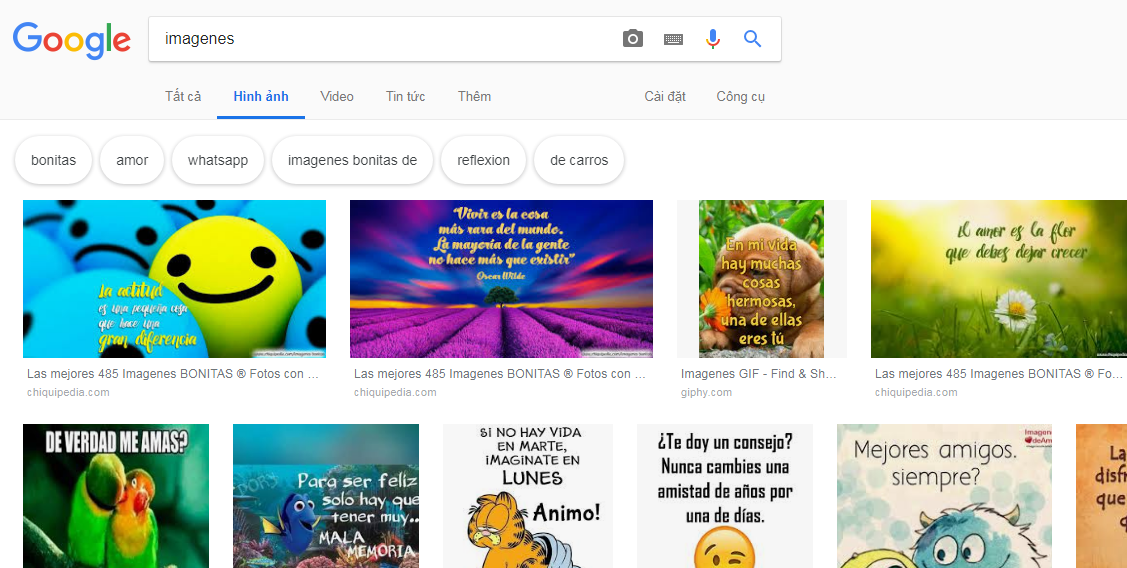Open the purple lavender field image
This screenshot has width=1127, height=568.
pos(501,279)
